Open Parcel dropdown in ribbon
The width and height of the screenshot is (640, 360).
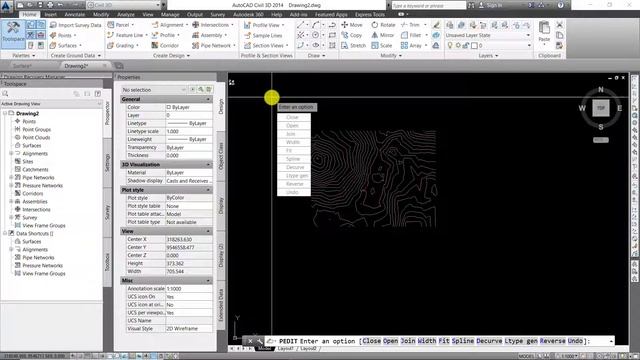[x=121, y=25]
